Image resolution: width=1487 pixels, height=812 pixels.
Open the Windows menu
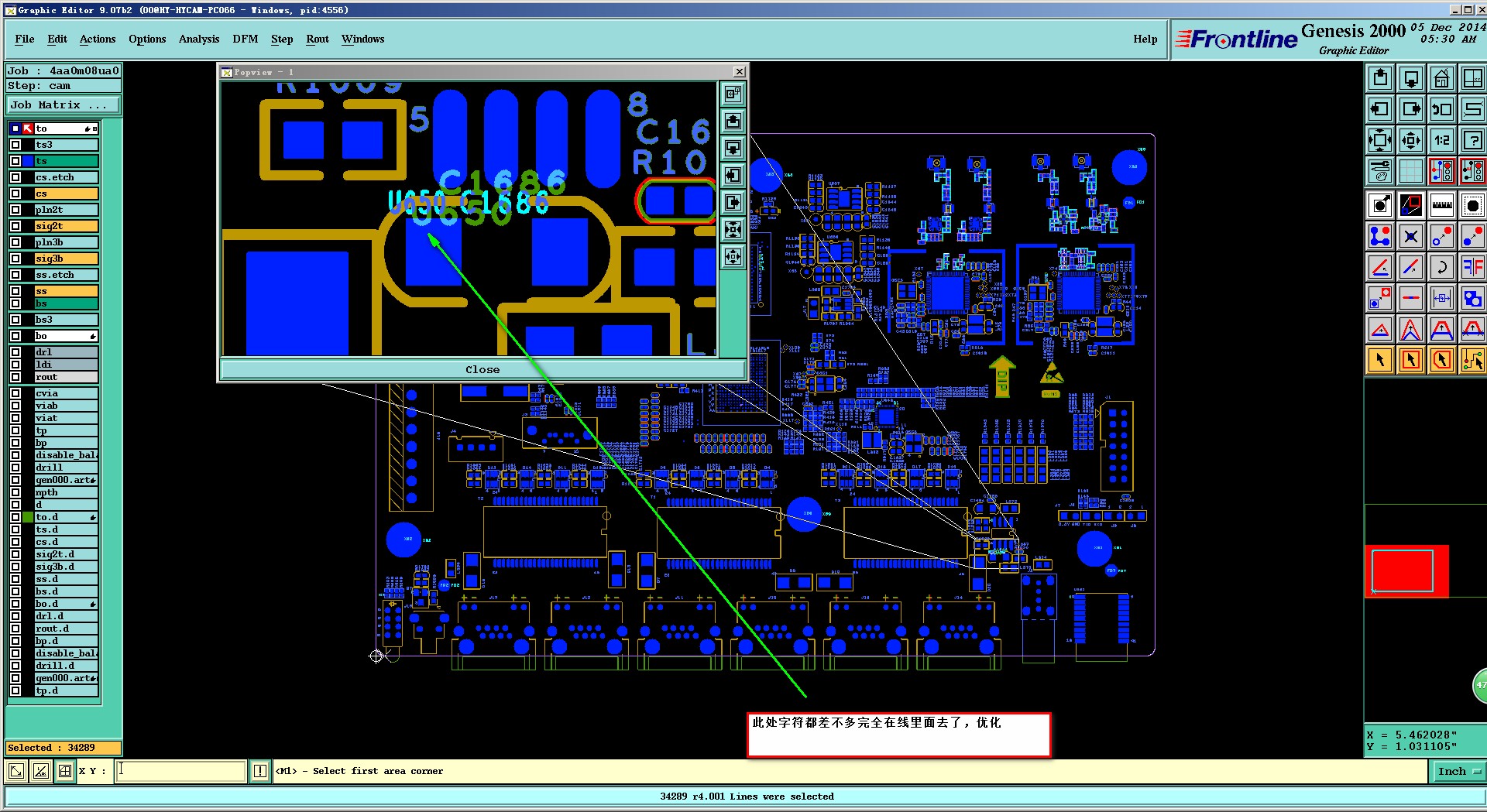tap(363, 39)
